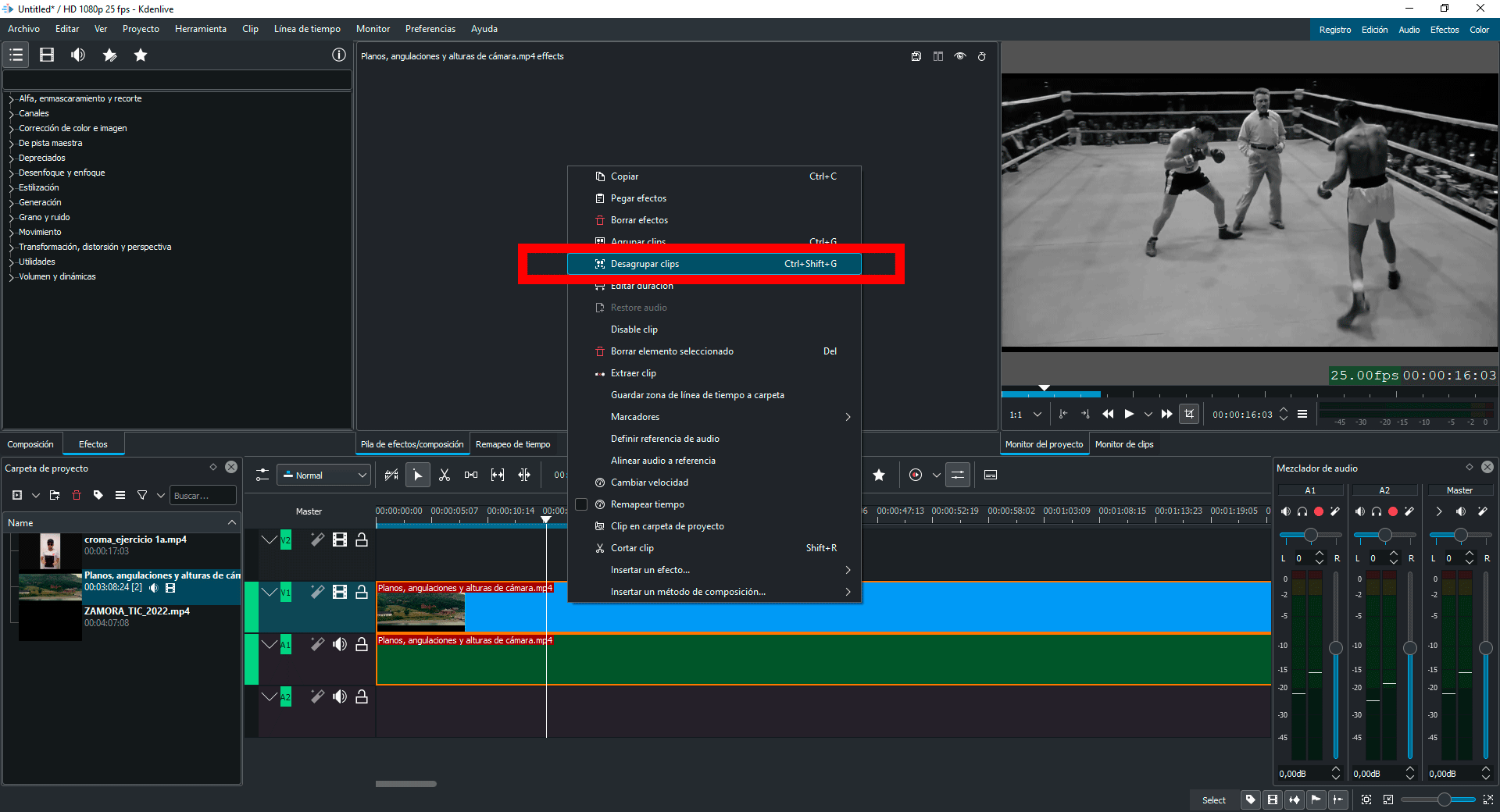Show effect info icon in effects panel
The height and width of the screenshot is (812, 1500).
339,55
